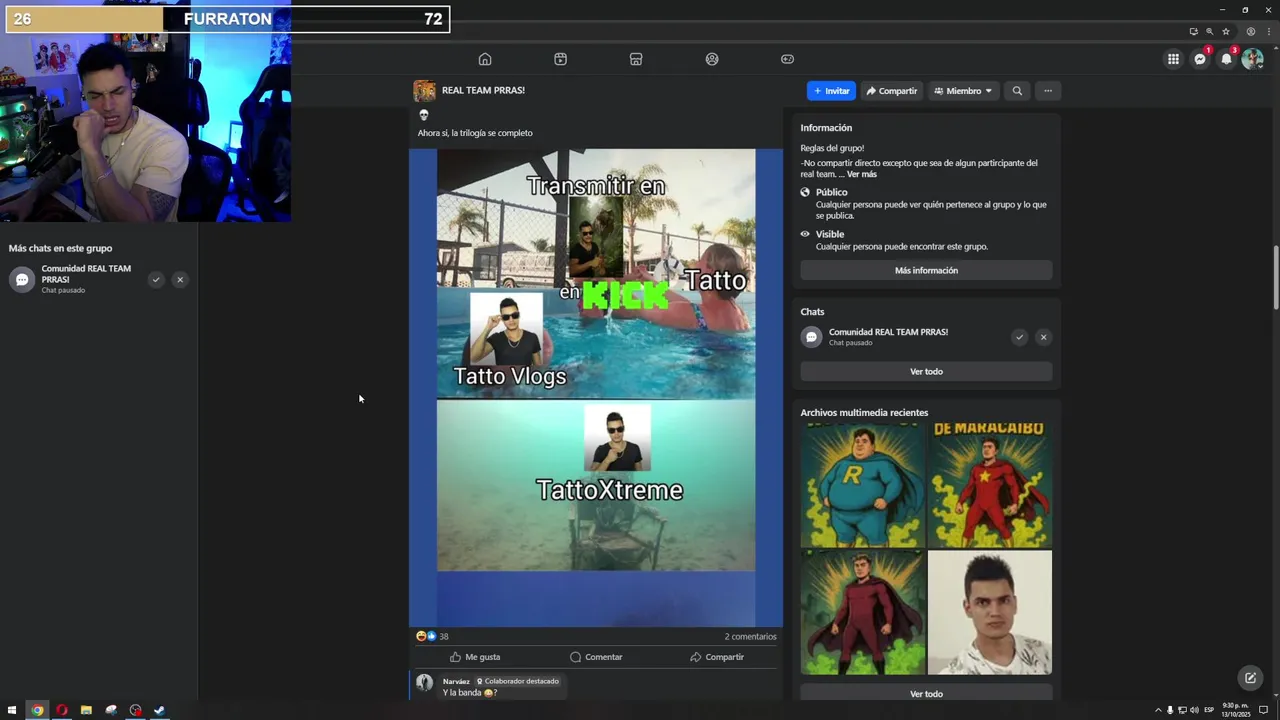Click the group Compartir button
The image size is (1280, 720).
892,91
